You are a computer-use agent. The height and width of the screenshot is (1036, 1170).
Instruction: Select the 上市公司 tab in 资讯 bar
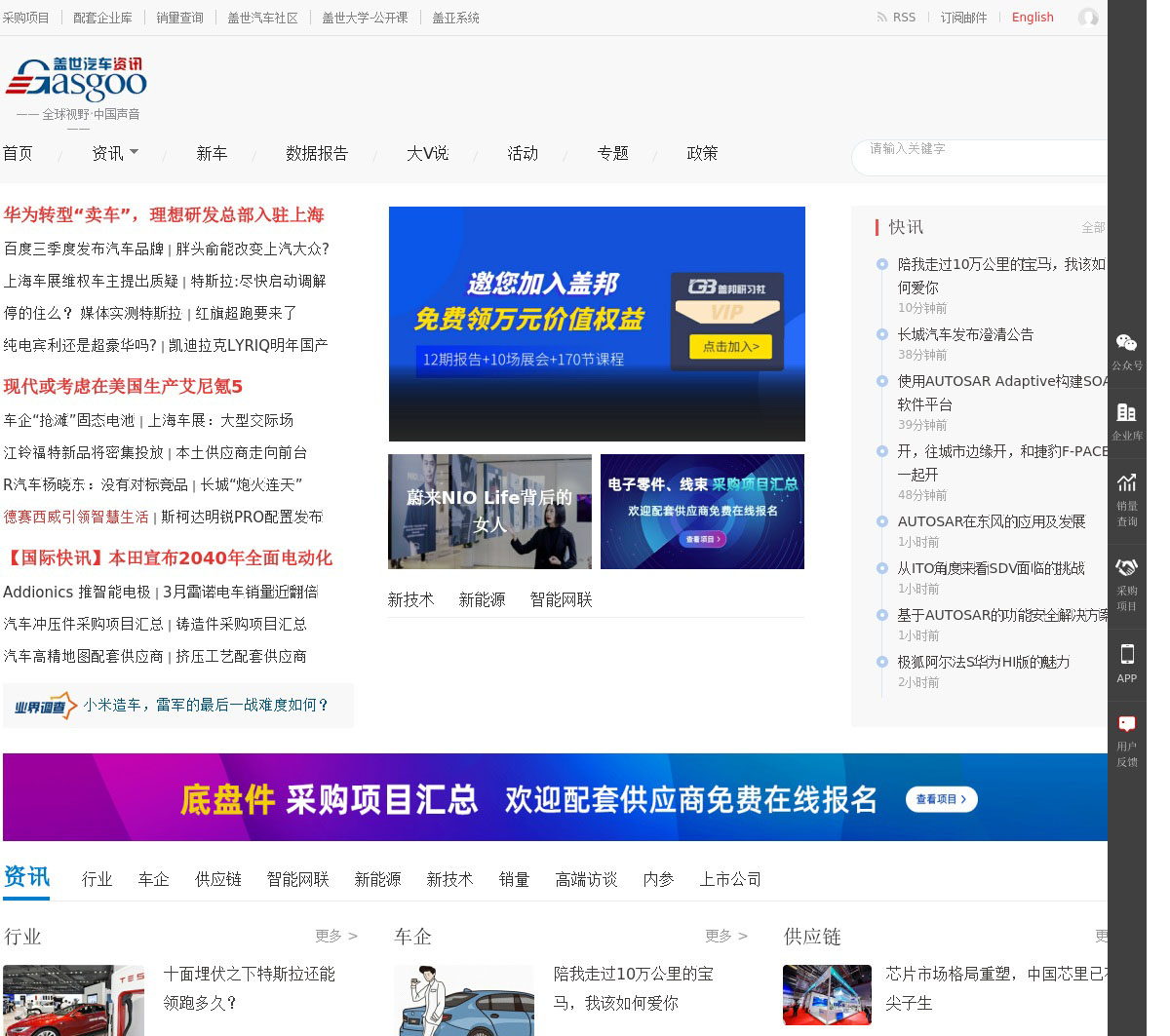point(729,879)
